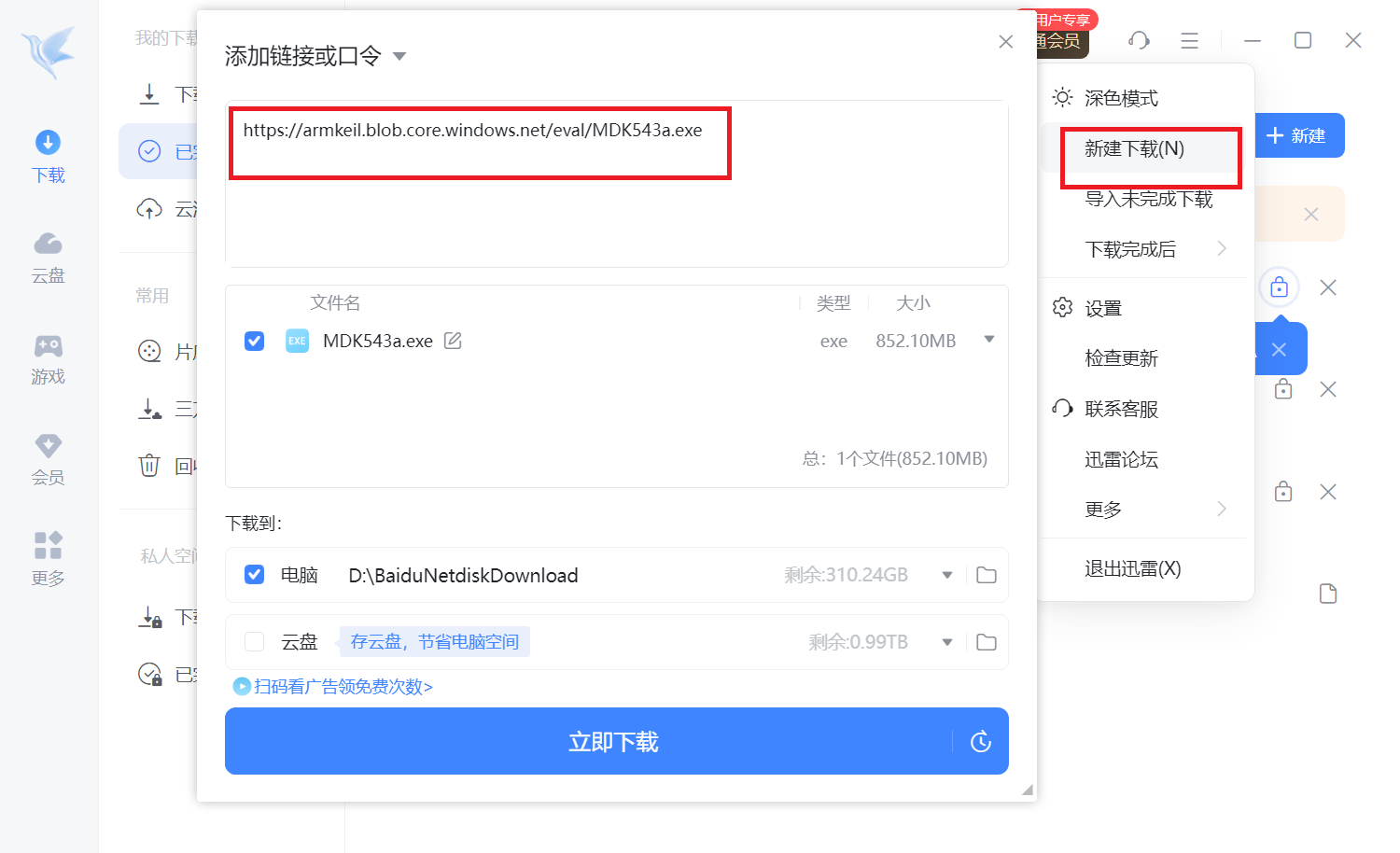Image resolution: width=1400 pixels, height=853 pixels.
Task: Open the hamburger main menu icon
Action: click(1189, 40)
